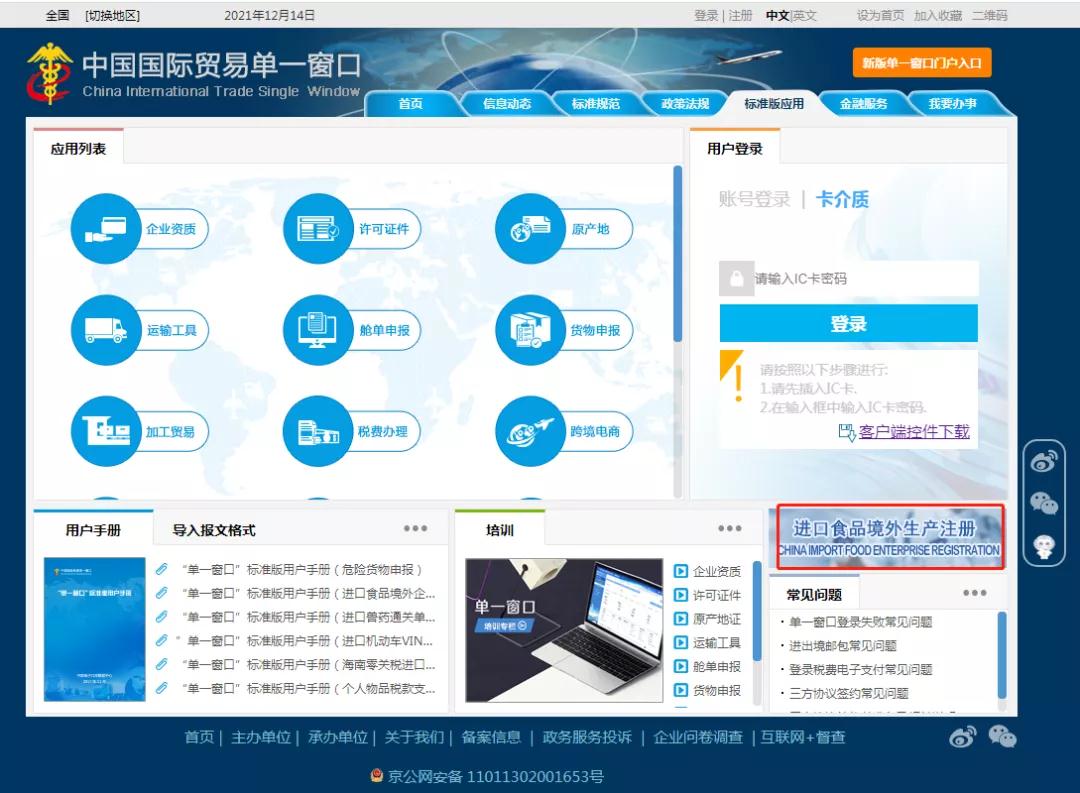Switch language to 英文
This screenshot has width=1080, height=793.
point(804,15)
